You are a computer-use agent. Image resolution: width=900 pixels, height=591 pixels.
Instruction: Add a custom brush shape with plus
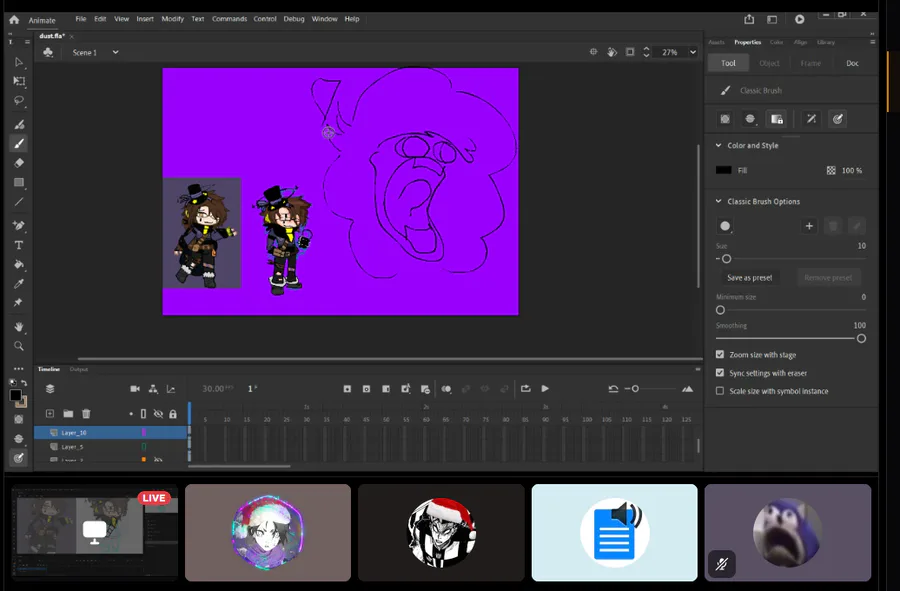pyautogui.click(x=809, y=226)
